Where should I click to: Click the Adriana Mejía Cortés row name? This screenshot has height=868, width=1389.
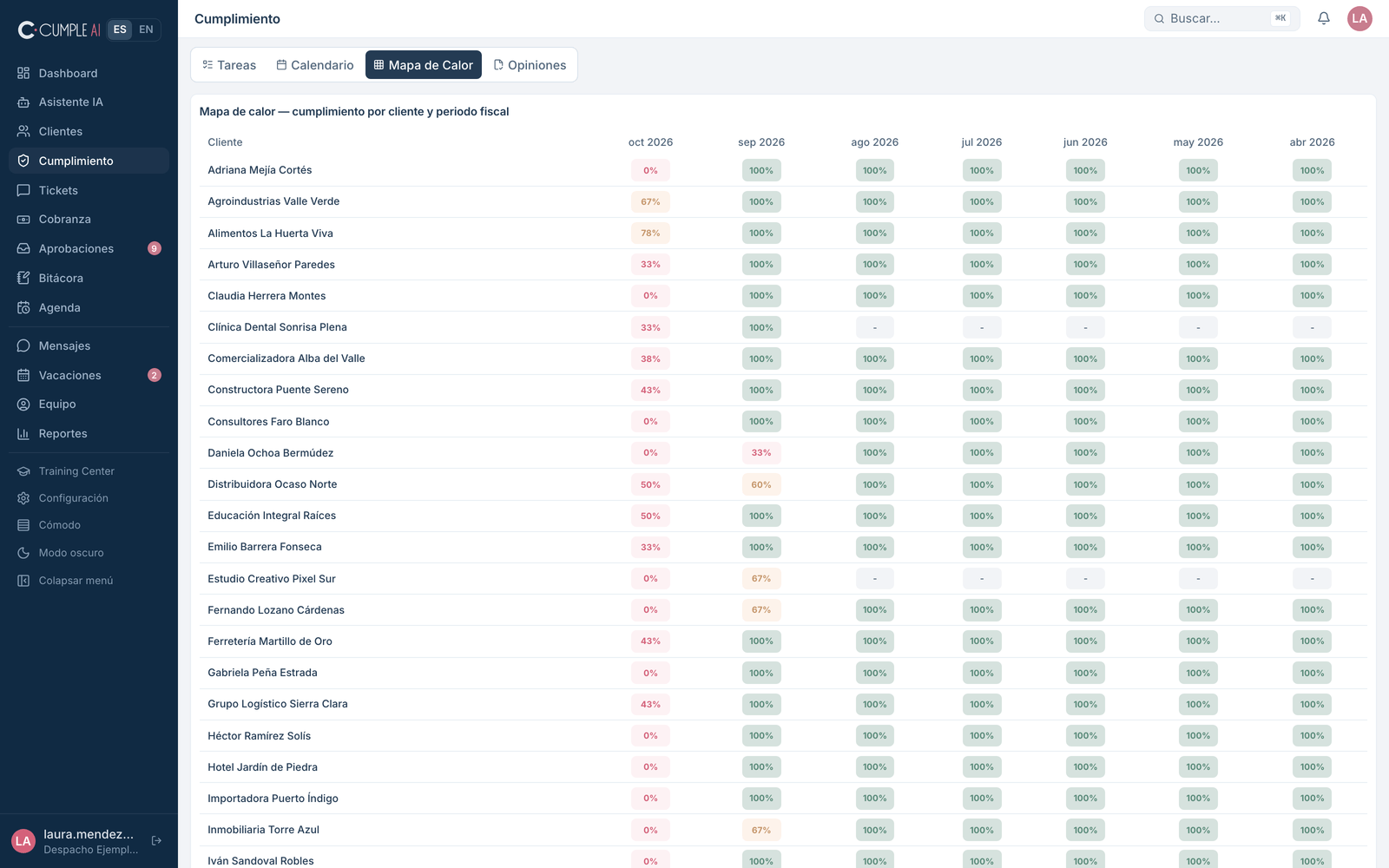pyautogui.click(x=260, y=170)
